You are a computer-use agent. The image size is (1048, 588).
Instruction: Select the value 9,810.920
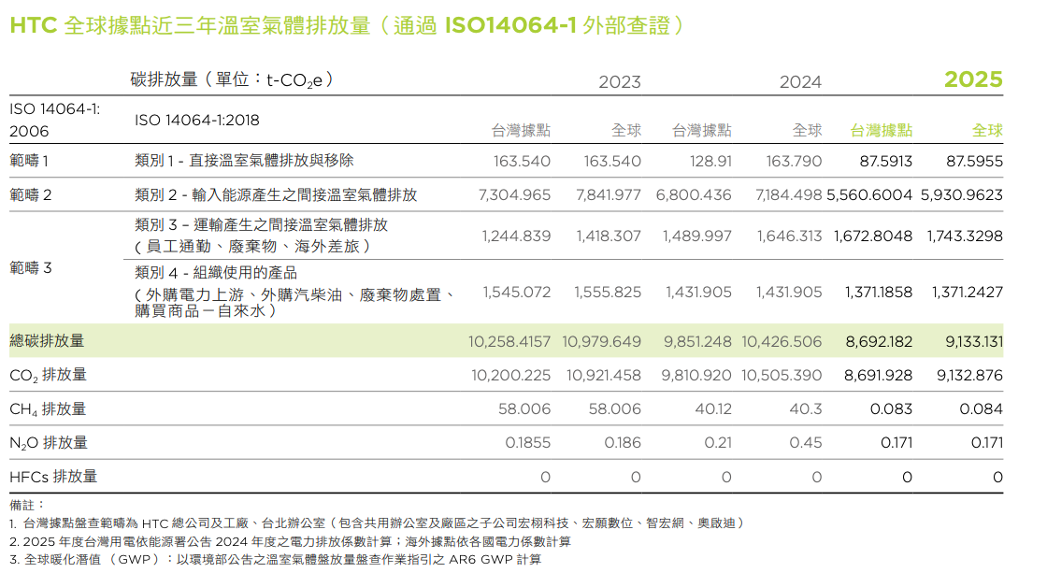(696, 376)
